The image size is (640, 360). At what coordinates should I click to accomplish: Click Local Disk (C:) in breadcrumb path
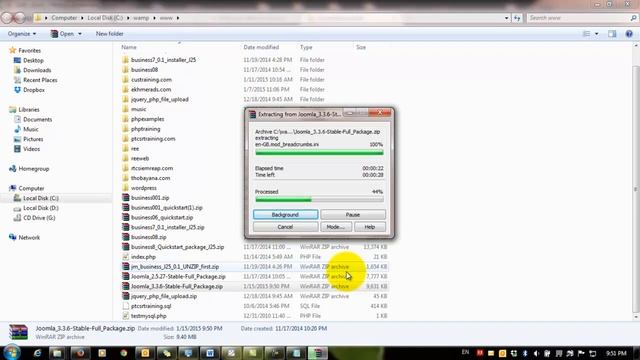click(x=105, y=18)
